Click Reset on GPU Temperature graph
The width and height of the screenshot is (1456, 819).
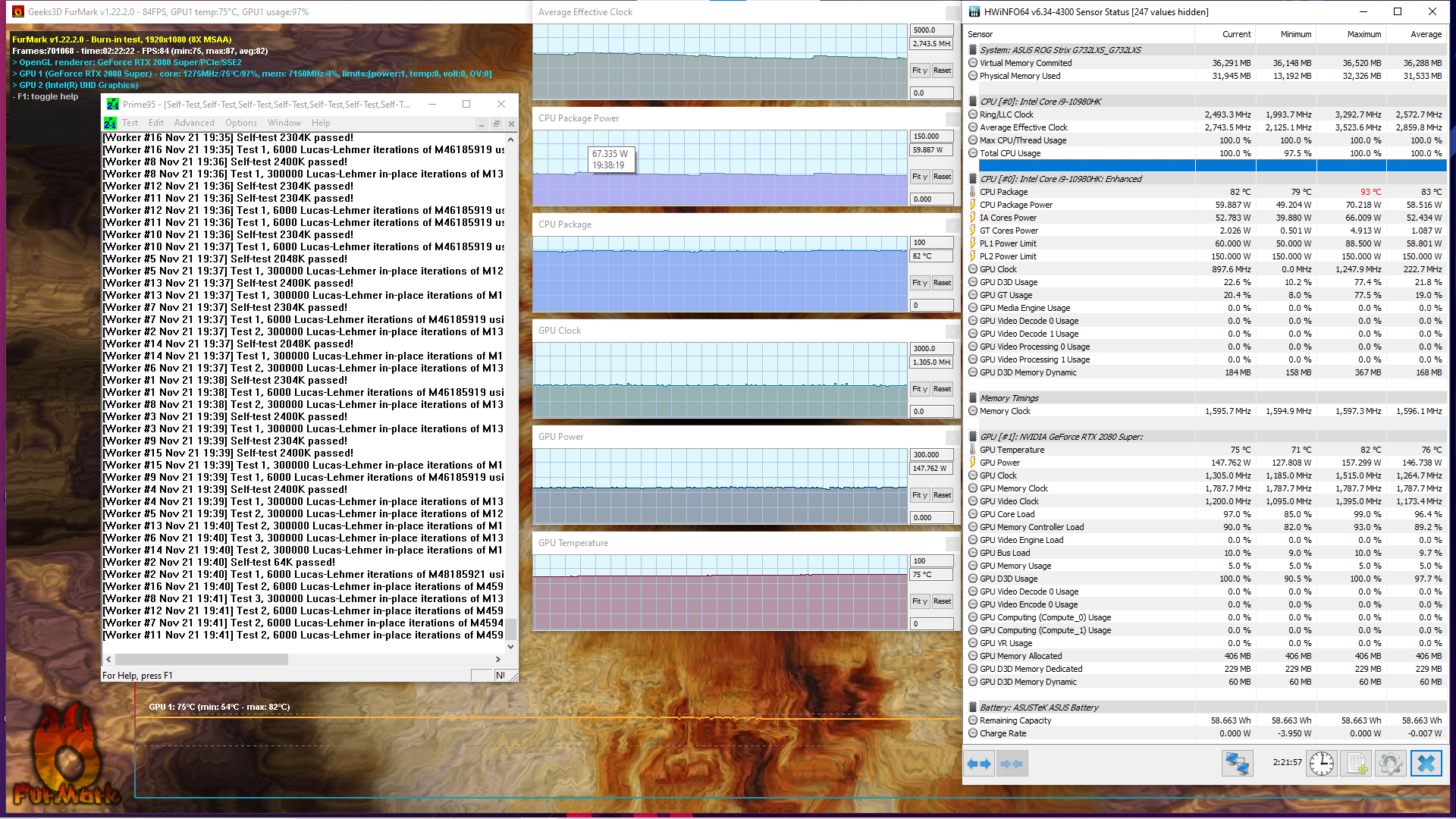[942, 601]
